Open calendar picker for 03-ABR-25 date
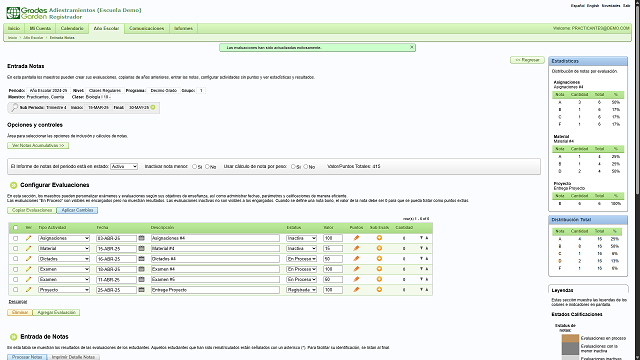 142,238
